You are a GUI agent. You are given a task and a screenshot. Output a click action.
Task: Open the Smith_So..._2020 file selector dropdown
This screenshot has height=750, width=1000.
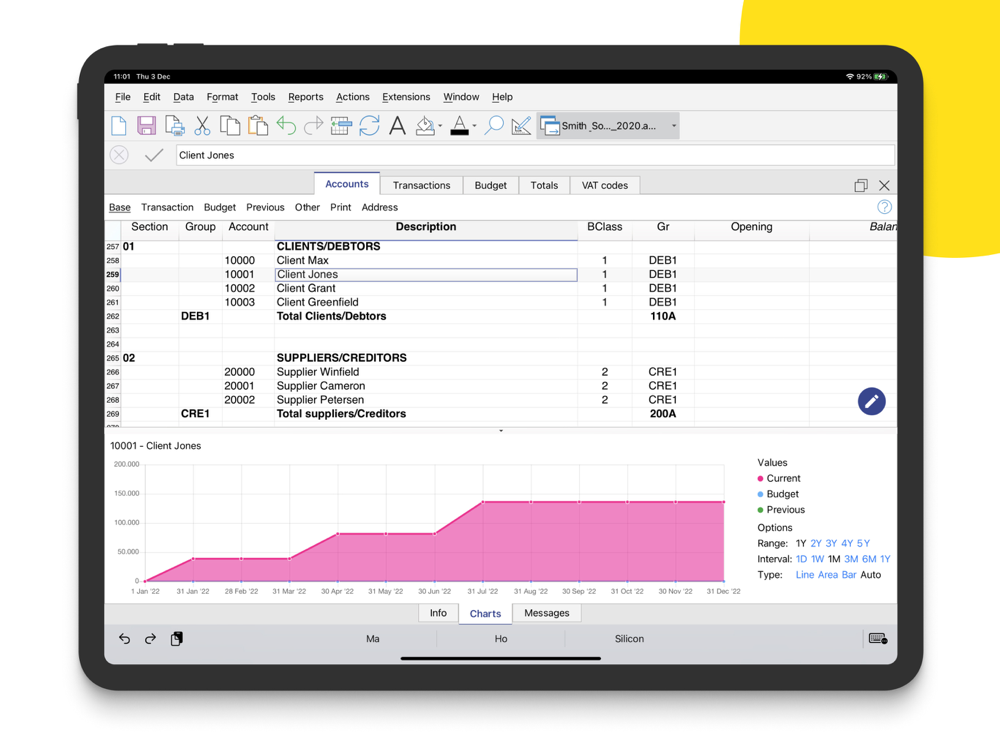tap(608, 126)
